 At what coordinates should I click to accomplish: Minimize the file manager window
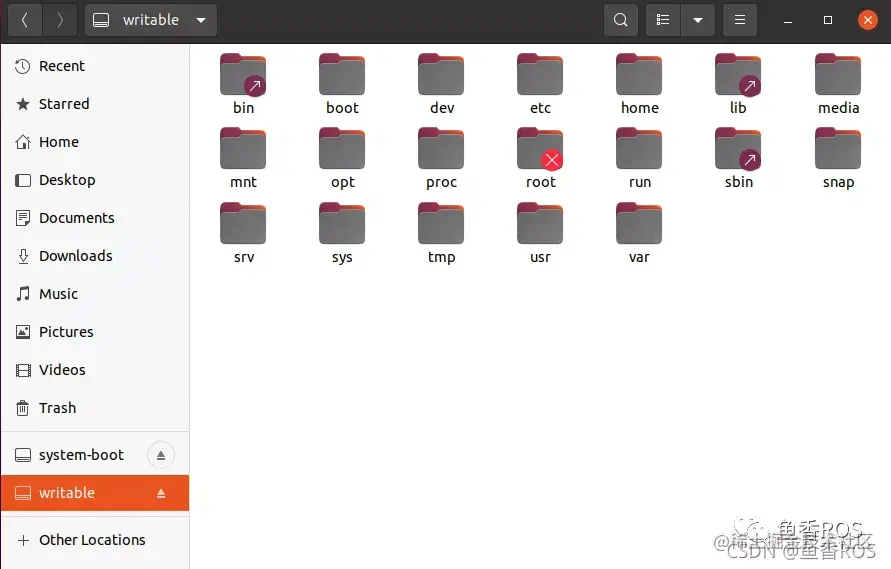788,20
